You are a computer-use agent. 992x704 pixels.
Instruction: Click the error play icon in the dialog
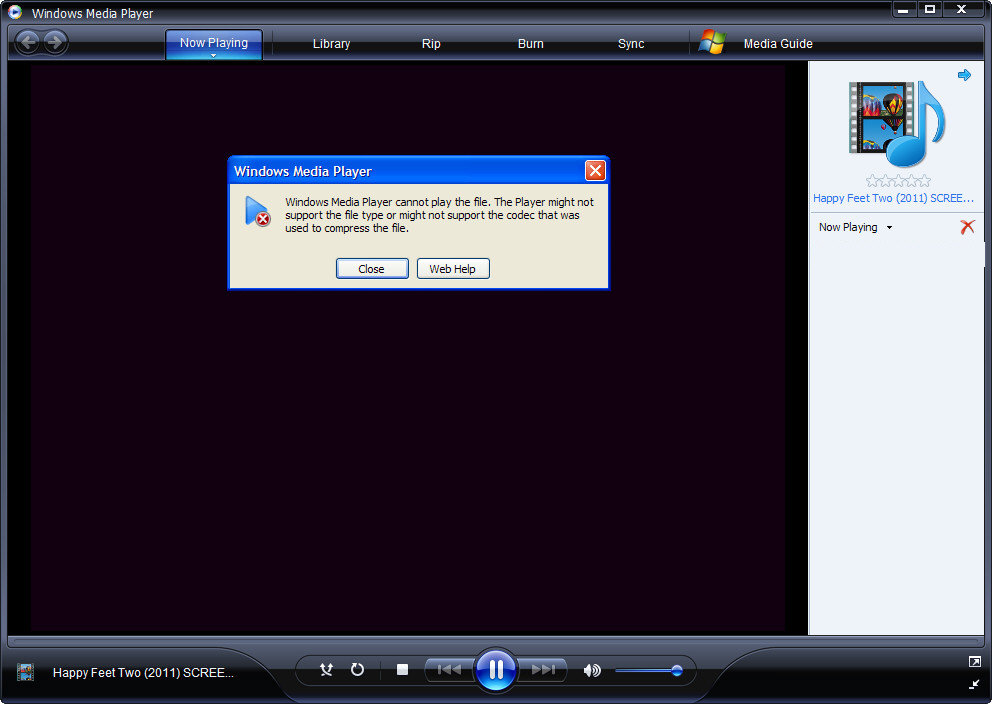[x=257, y=211]
